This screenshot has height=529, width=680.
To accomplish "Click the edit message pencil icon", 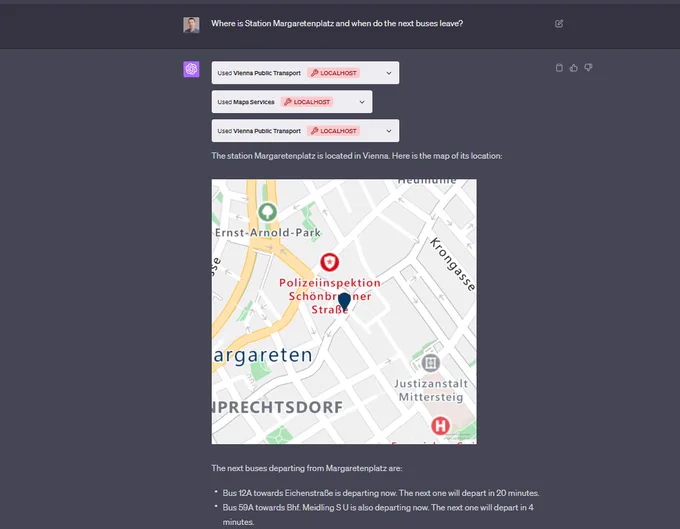I will tap(559, 24).
